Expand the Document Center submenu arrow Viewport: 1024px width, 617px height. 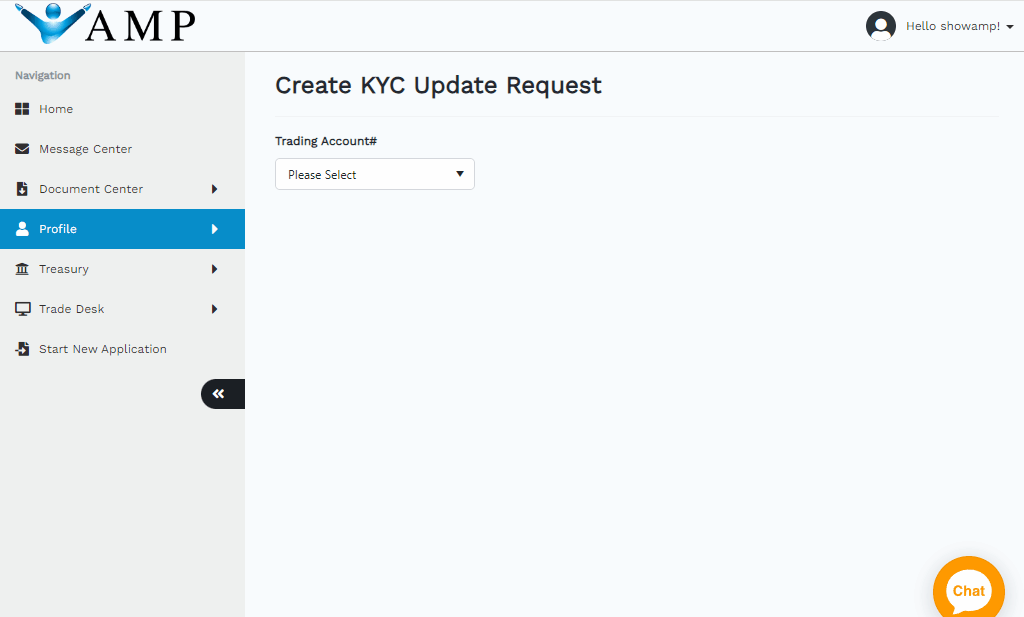pos(214,189)
